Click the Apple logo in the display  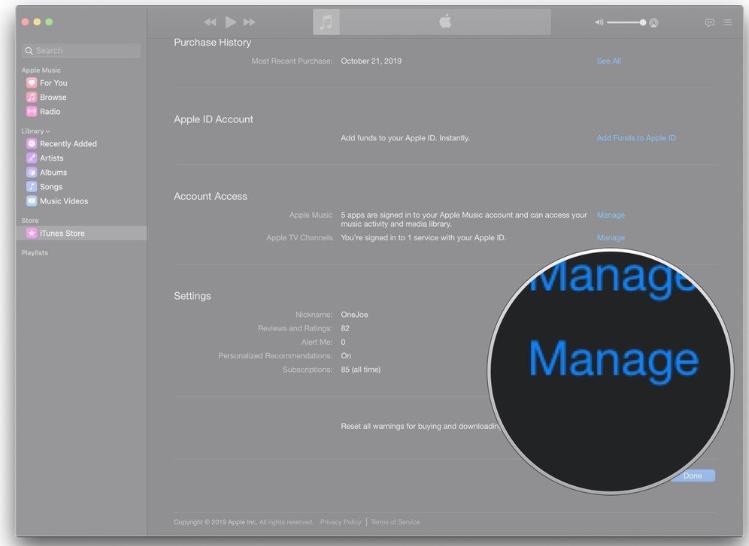tap(445, 21)
